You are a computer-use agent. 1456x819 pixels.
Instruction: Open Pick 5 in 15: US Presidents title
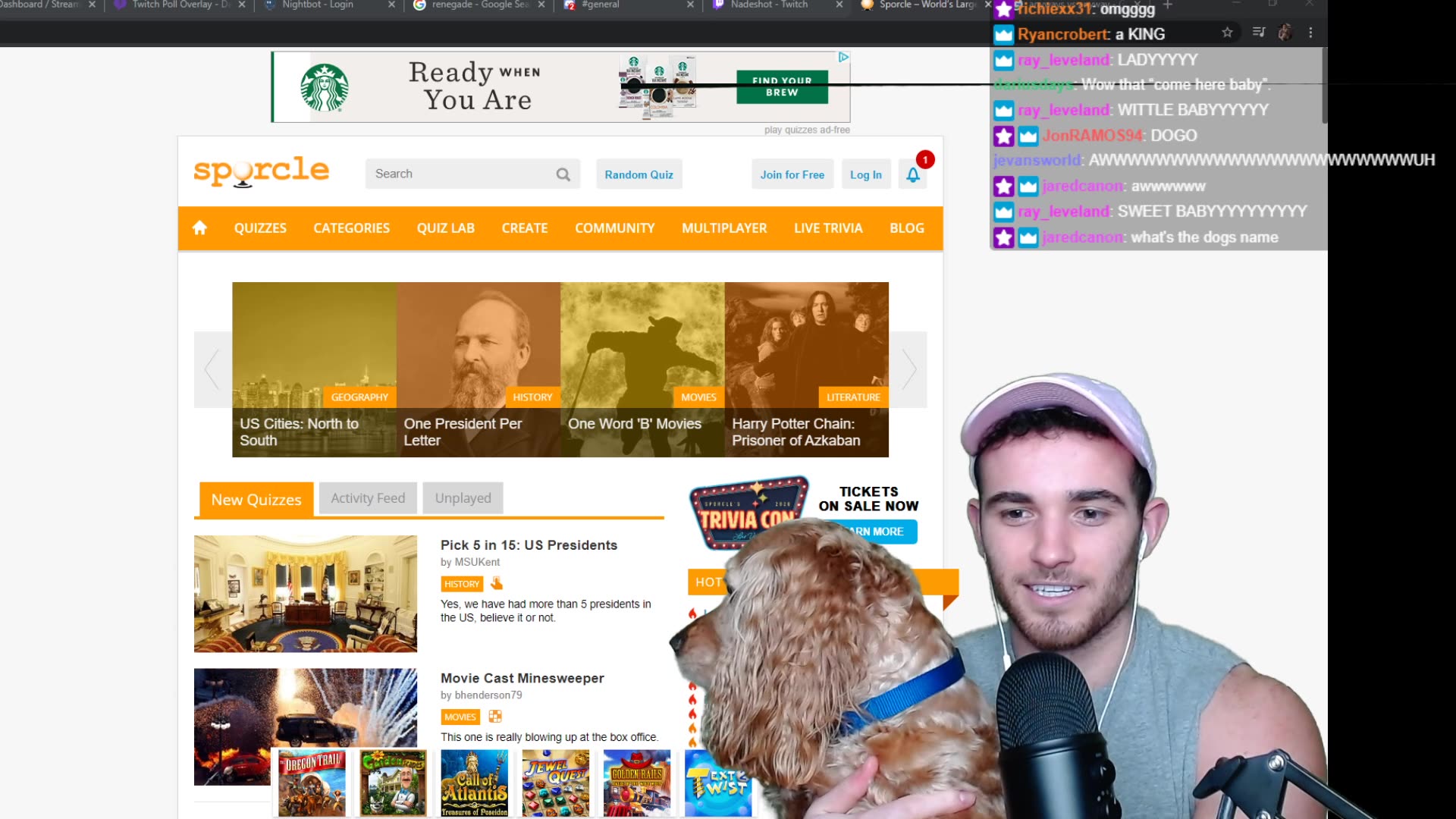pos(529,545)
